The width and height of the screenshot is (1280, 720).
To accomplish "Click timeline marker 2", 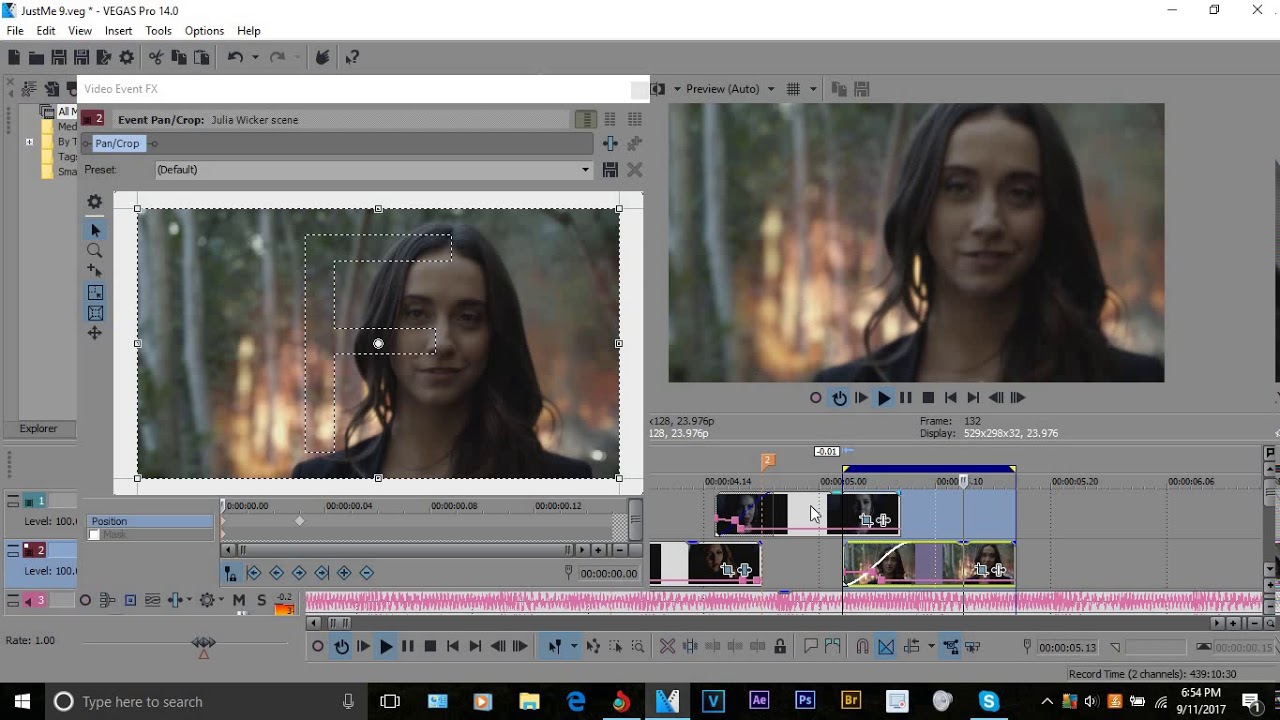I will click(768, 460).
